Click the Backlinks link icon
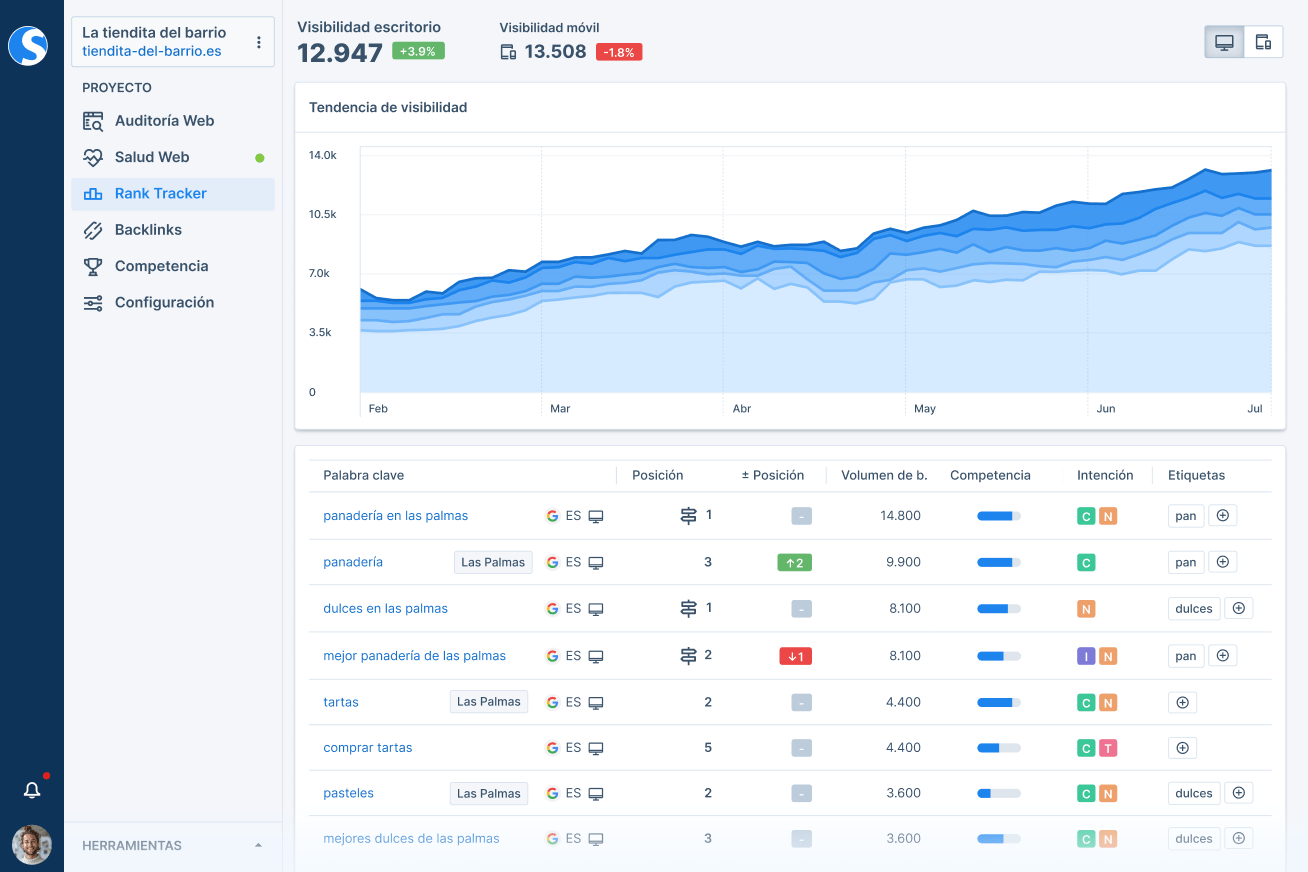 93,230
